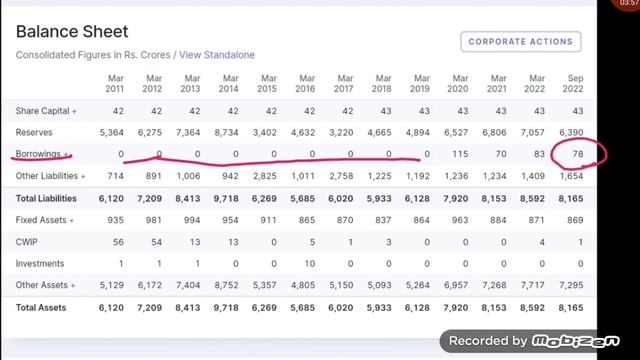Click Total Assets value 5,685
Screen dimensions: 640x360
pos(303,308)
